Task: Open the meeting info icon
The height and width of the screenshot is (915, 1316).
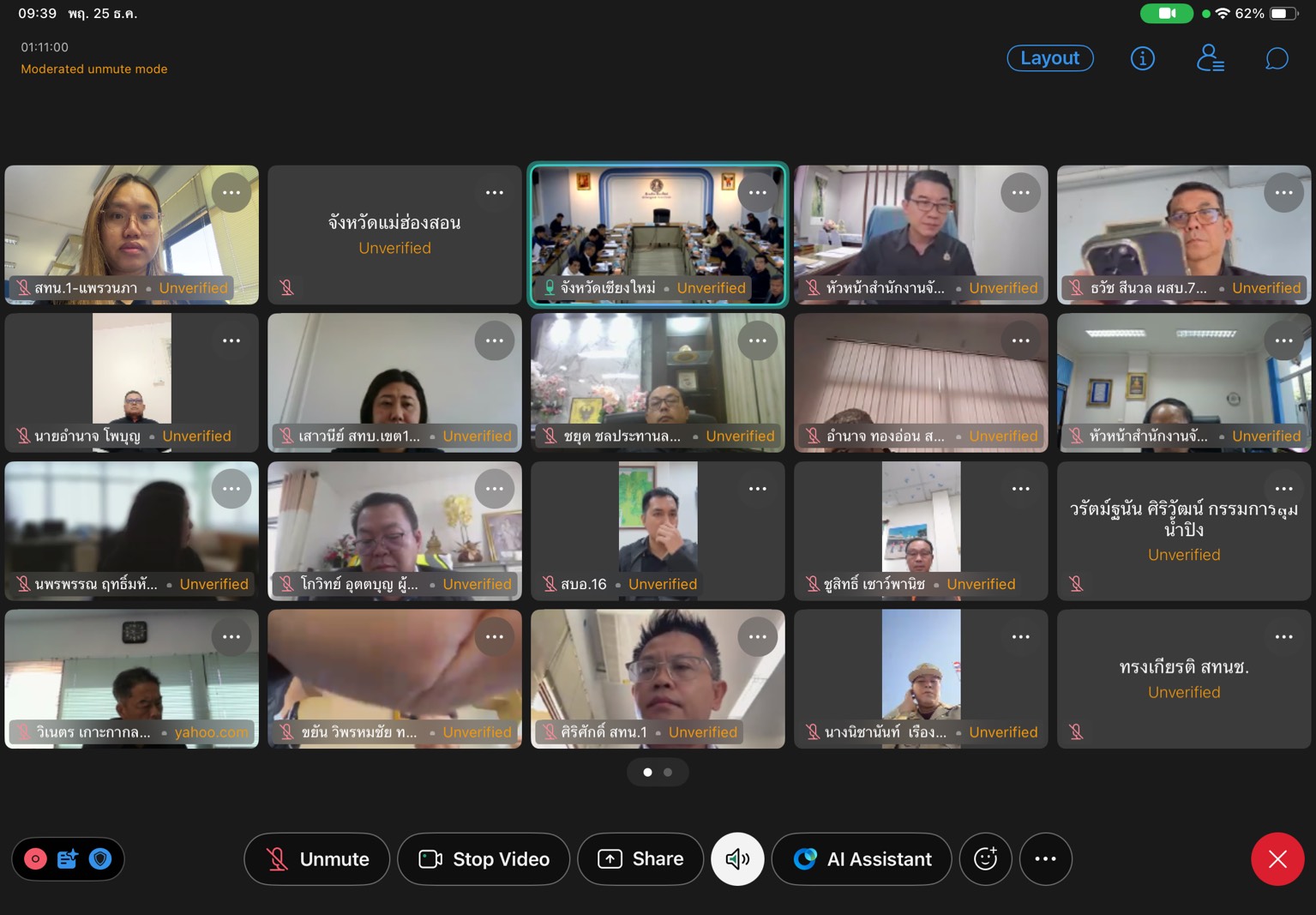Action: pyautogui.click(x=1142, y=58)
